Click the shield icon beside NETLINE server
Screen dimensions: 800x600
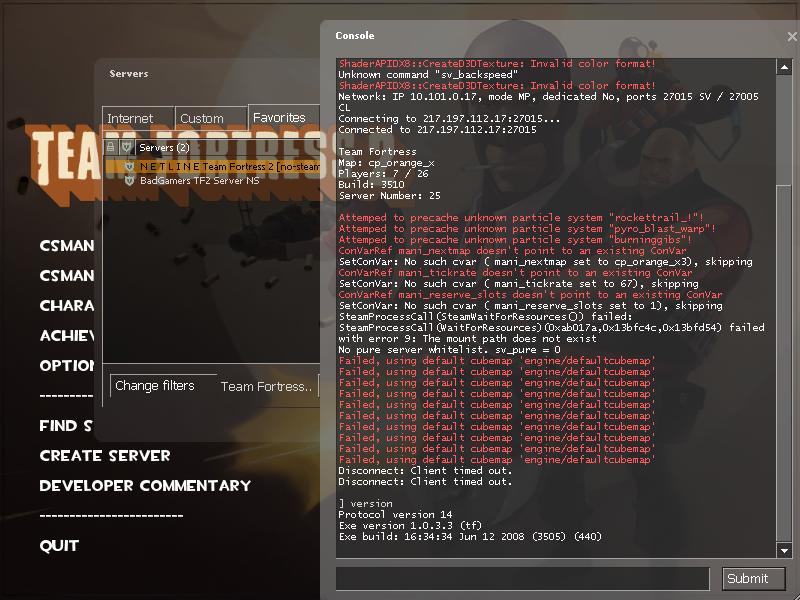coord(129,165)
